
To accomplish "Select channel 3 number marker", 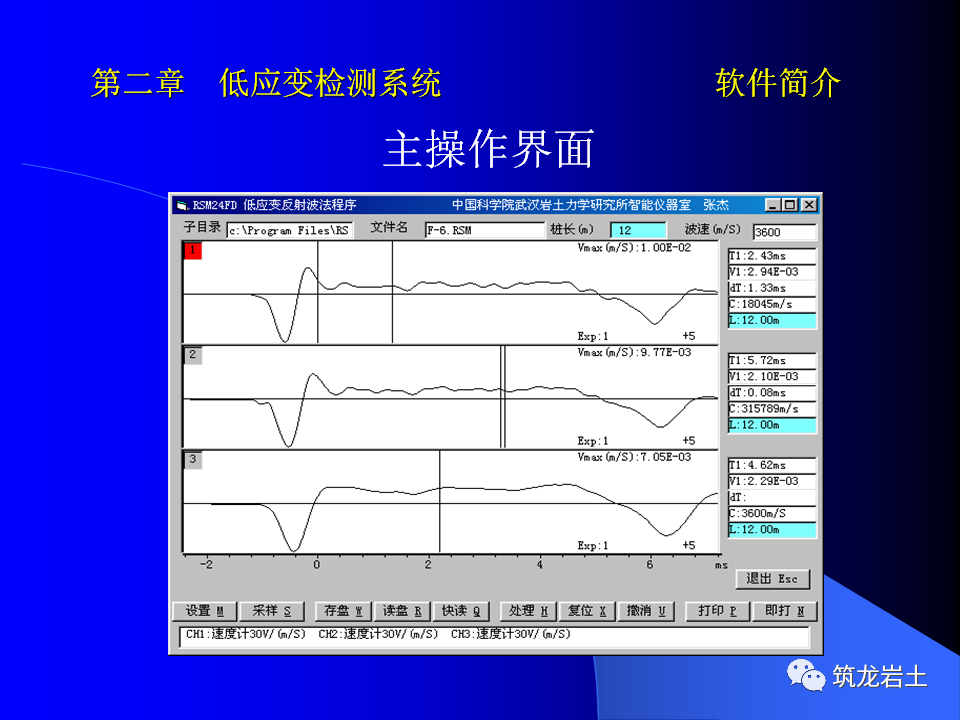I will [x=193, y=459].
